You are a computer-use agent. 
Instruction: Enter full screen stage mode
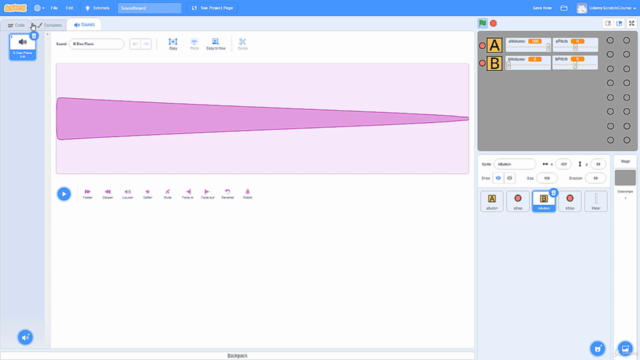click(631, 23)
